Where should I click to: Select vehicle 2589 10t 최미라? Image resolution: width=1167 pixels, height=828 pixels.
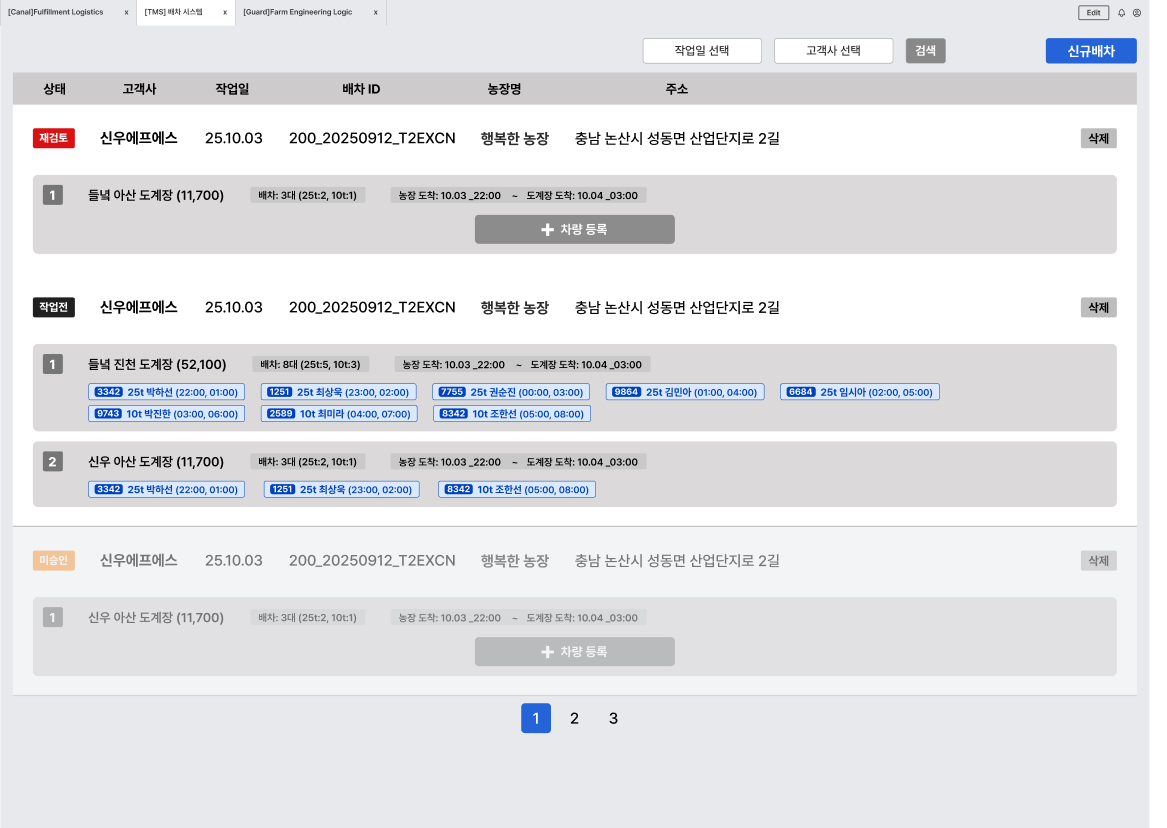(339, 414)
